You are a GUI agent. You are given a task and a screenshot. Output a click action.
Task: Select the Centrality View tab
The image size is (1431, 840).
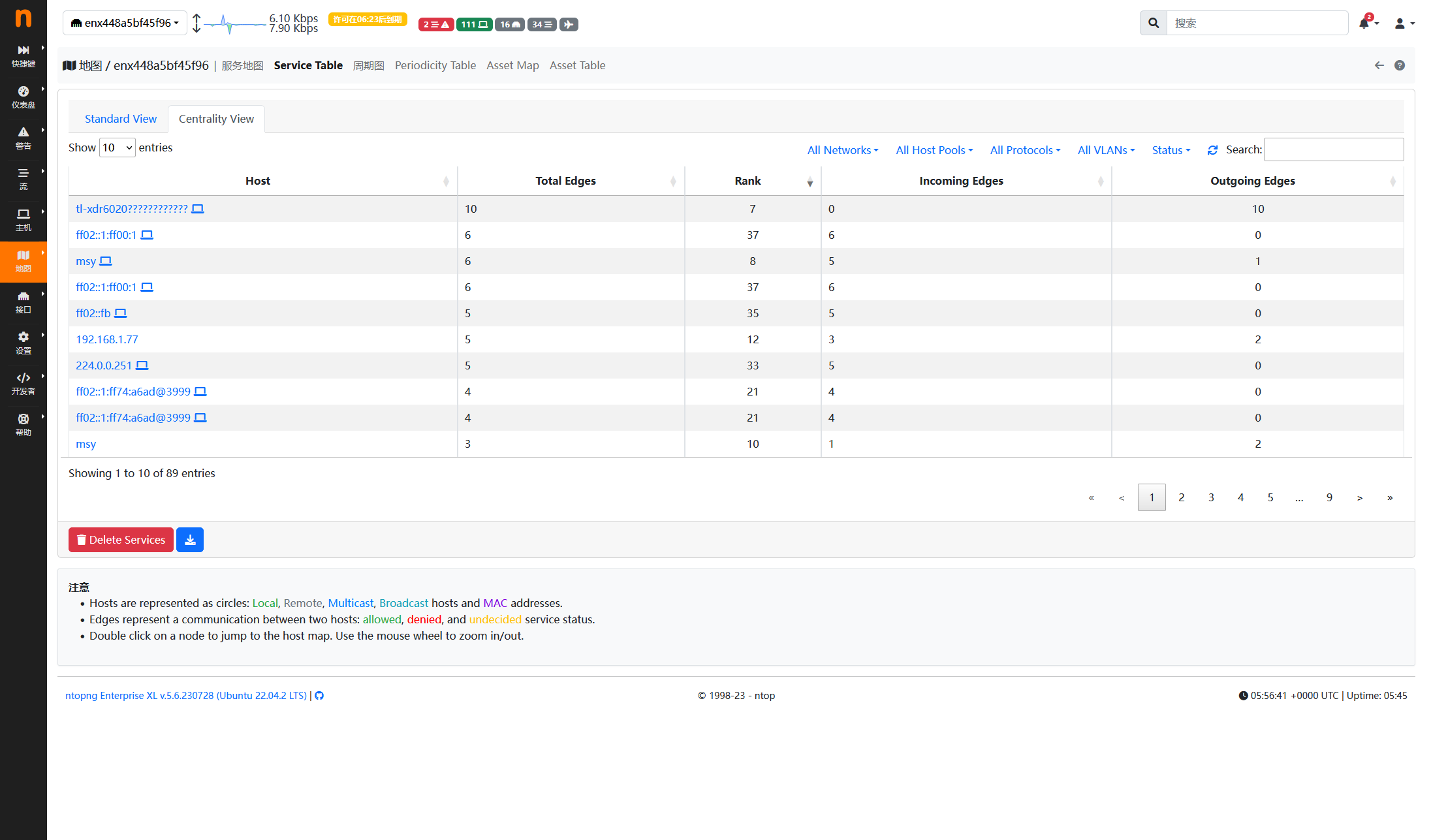(x=216, y=119)
